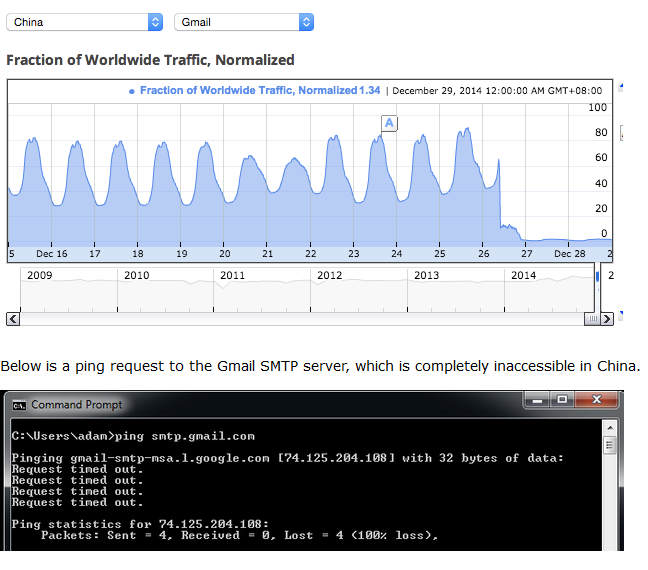Click the annotation marker A on chart
The width and height of the screenshot is (648, 570).
(389, 123)
